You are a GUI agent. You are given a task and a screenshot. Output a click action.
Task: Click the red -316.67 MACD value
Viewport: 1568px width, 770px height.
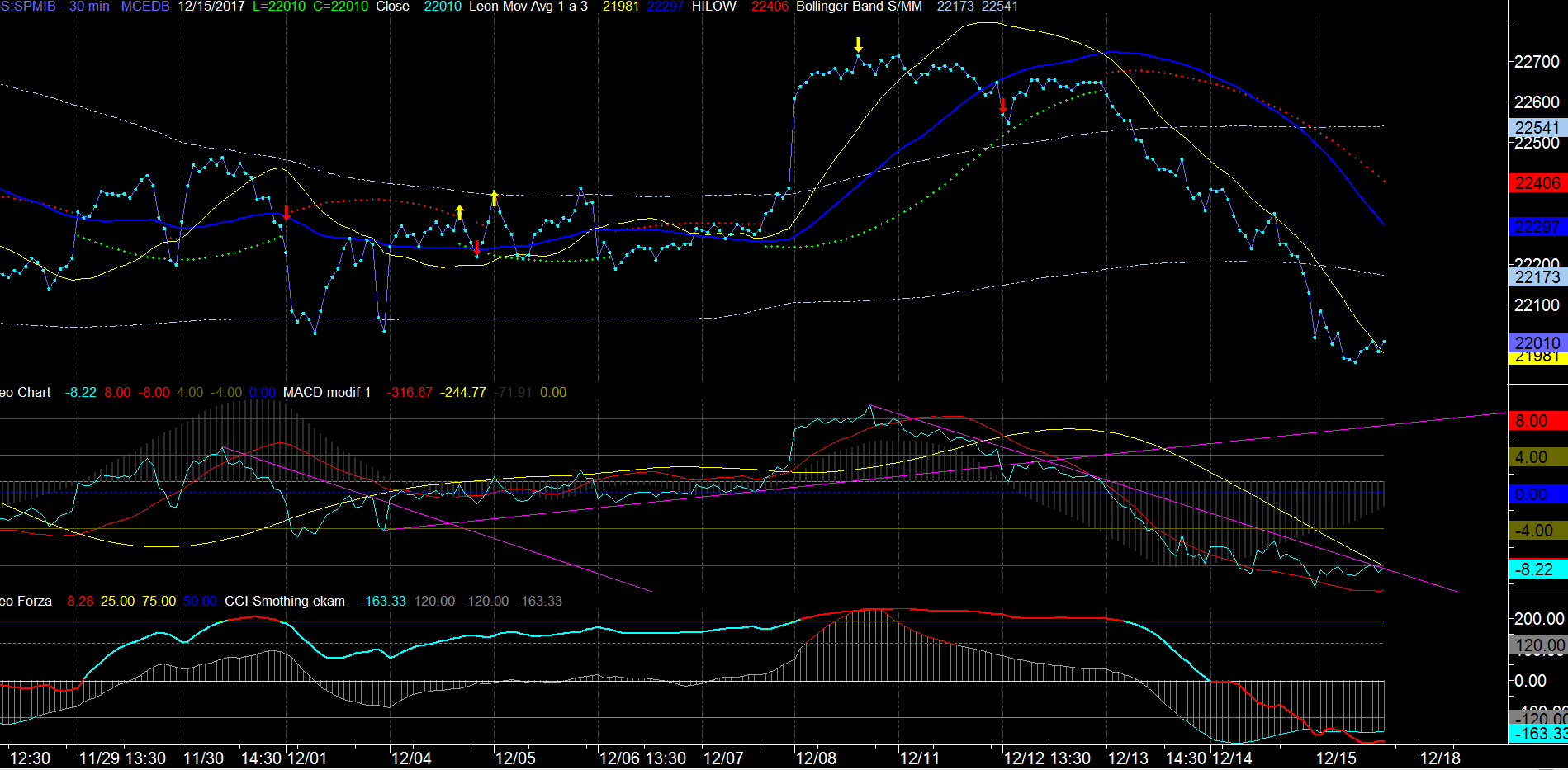pos(410,393)
